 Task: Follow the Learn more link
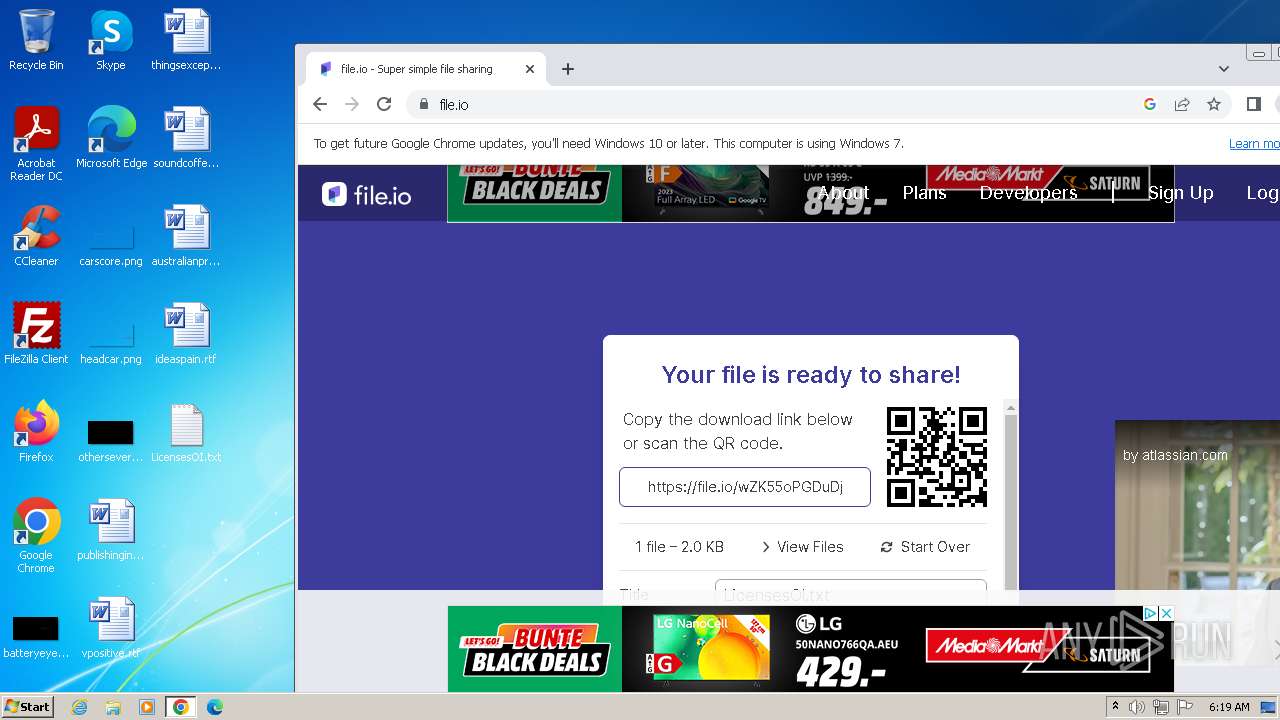coord(1254,144)
